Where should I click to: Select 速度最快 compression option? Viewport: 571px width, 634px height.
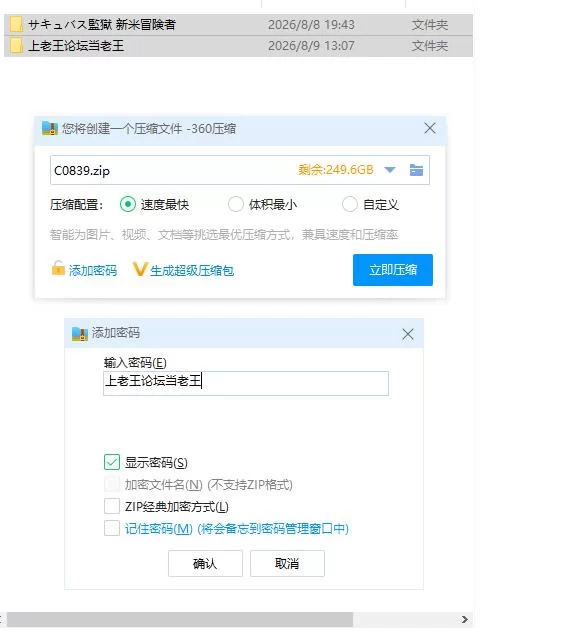128,204
